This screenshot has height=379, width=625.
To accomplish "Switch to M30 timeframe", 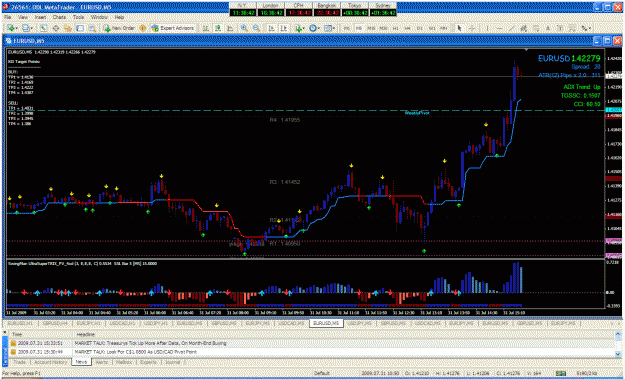I will (x=383, y=28).
